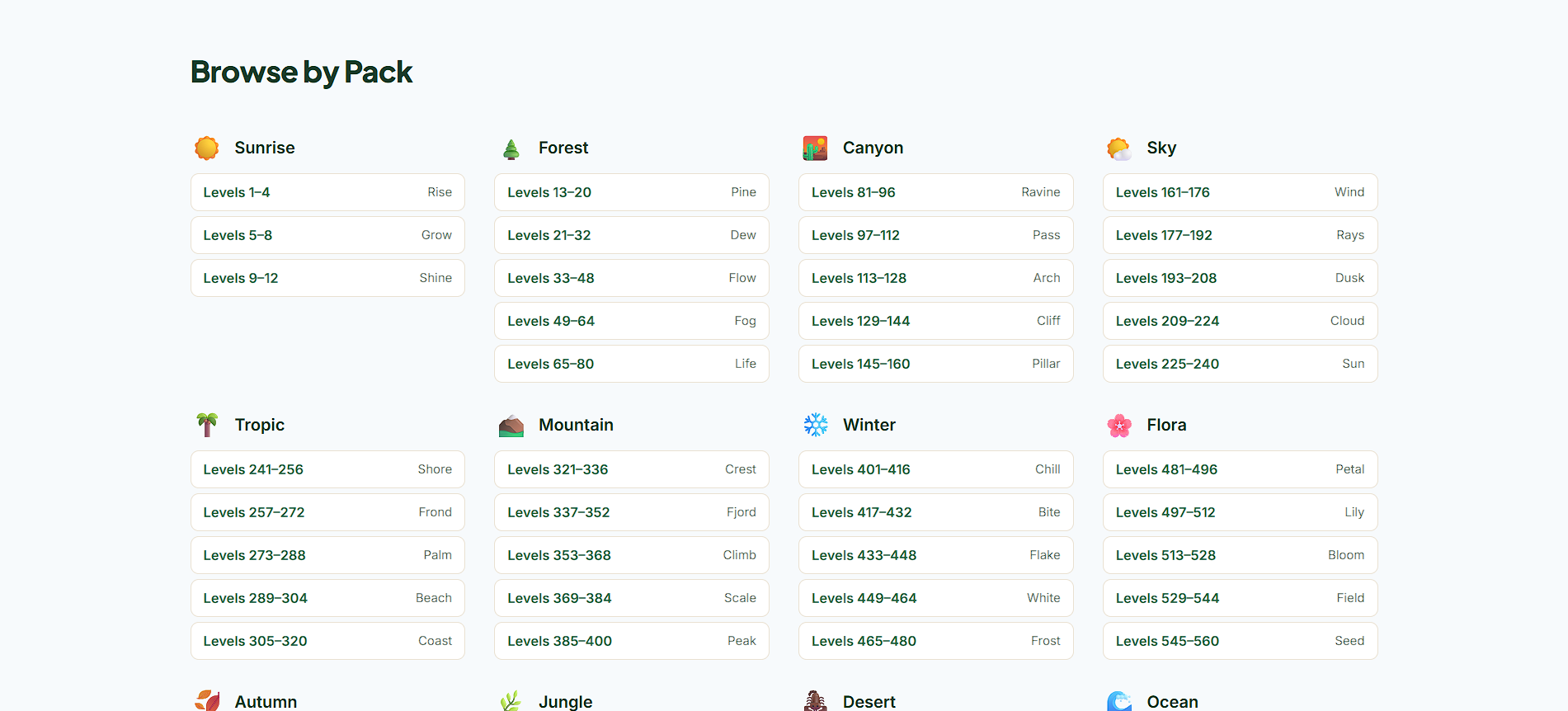Click the Forest pack tree icon
Image resolution: width=1568 pixels, height=711 pixels.
(x=511, y=148)
